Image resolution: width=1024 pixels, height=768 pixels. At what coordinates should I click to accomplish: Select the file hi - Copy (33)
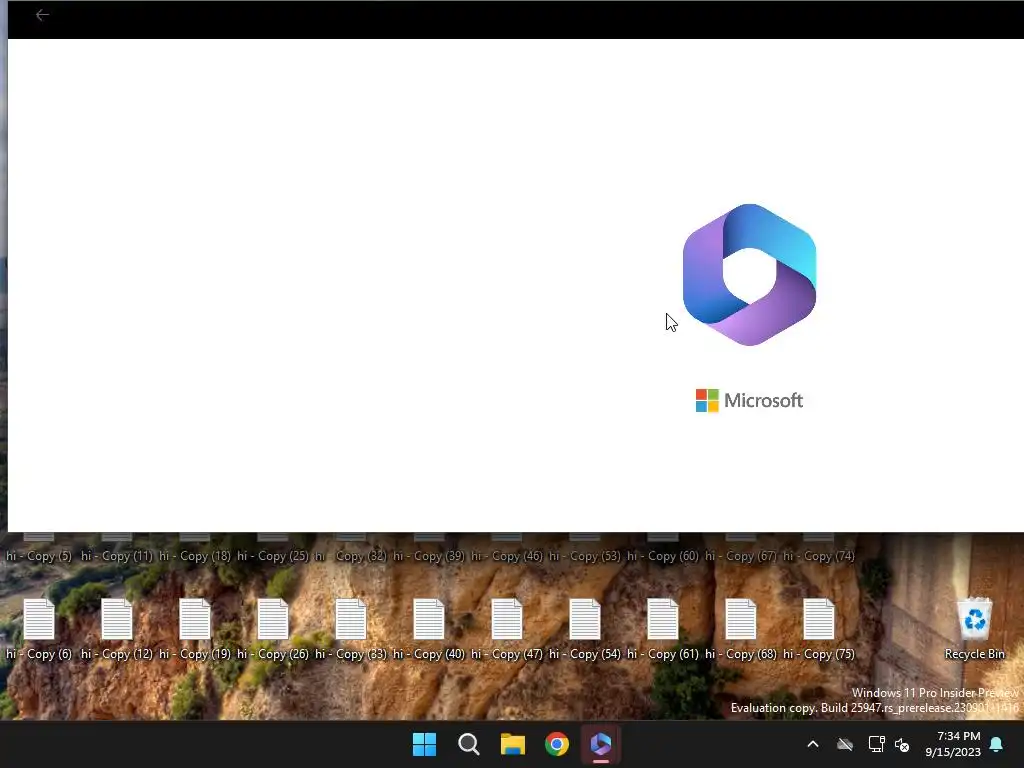[x=351, y=629]
